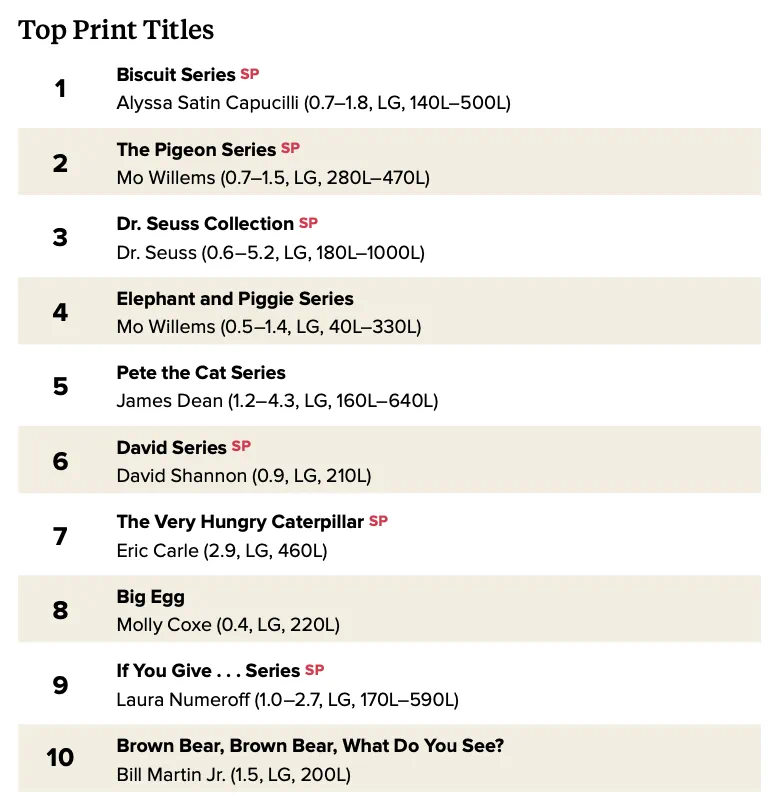Click the SP badge beside The Pigeon Series
Viewport: 782px width, 812px height.
click(291, 149)
